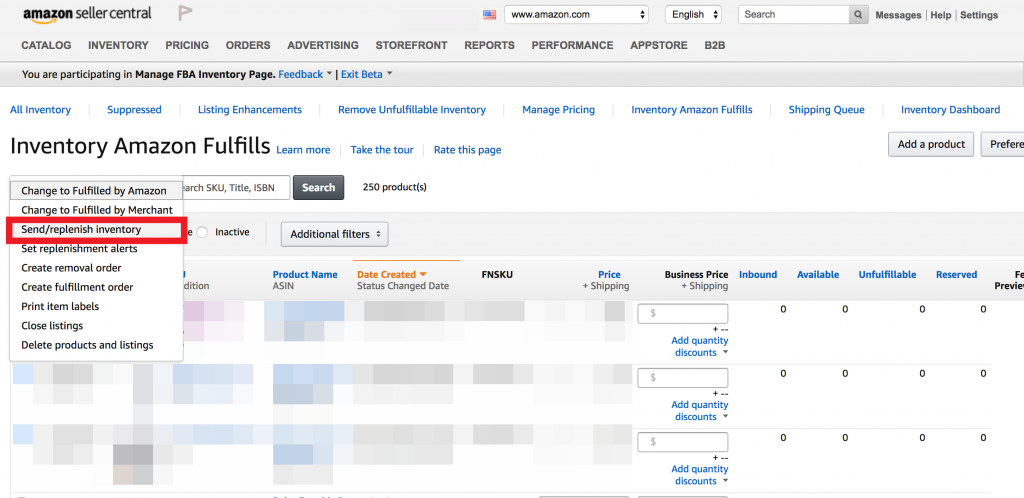Go to Listing Enhancements tab

(x=249, y=110)
